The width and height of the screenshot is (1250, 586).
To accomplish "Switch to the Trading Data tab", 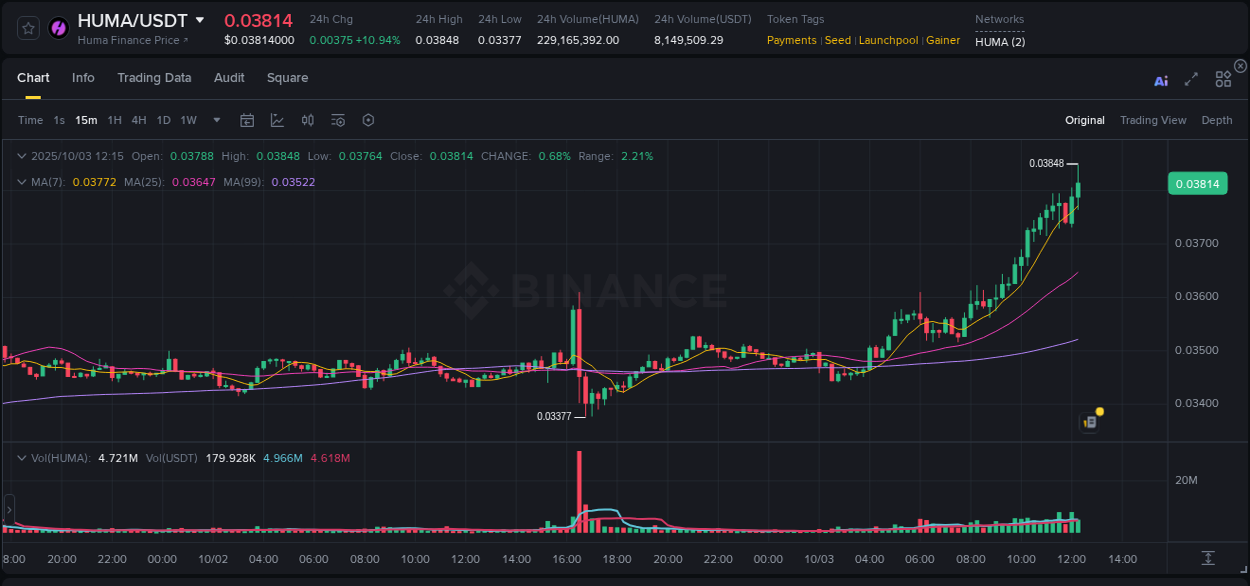I will coord(154,77).
